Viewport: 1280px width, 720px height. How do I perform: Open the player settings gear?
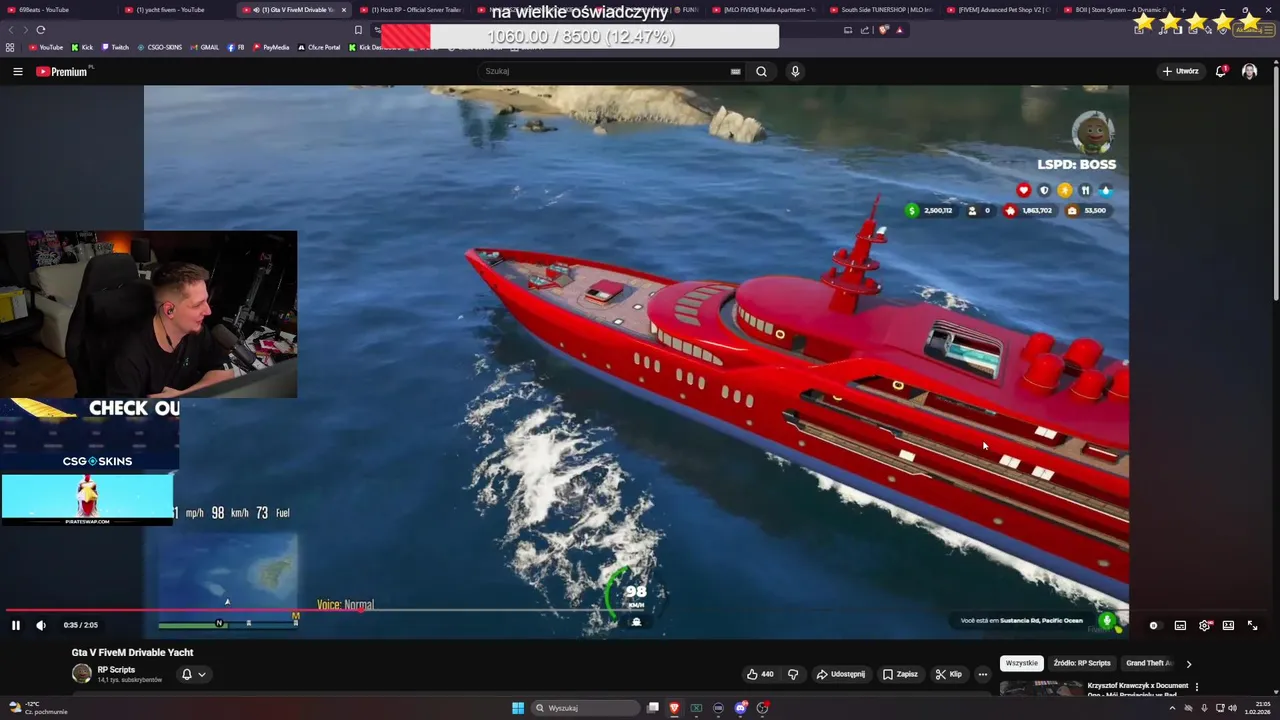tap(1204, 625)
